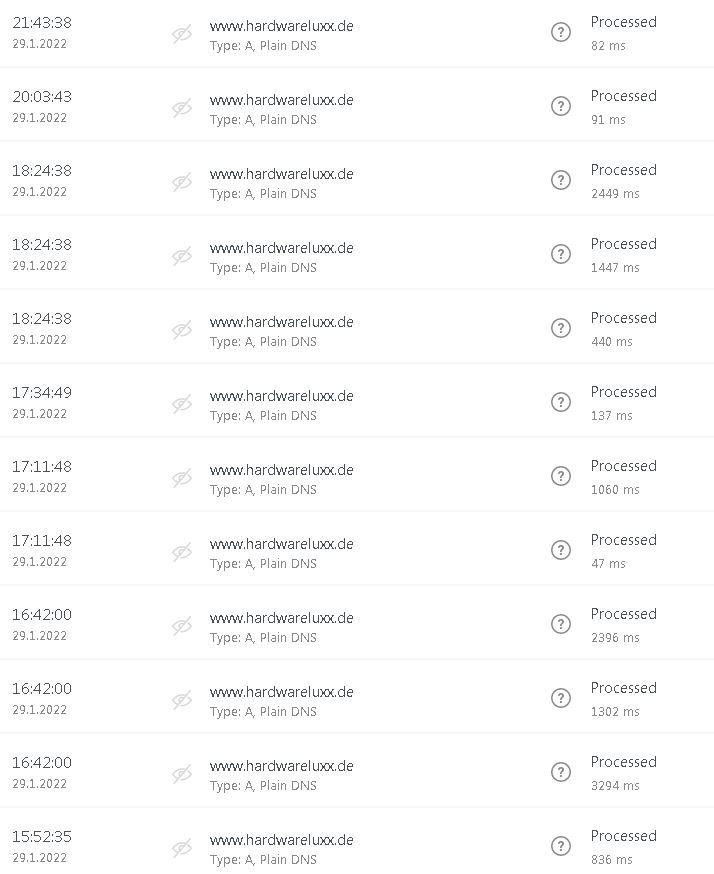Screen dimensions: 714x874
Task: Open the question-mark info for the 1447 ms query
Action: 561,254
